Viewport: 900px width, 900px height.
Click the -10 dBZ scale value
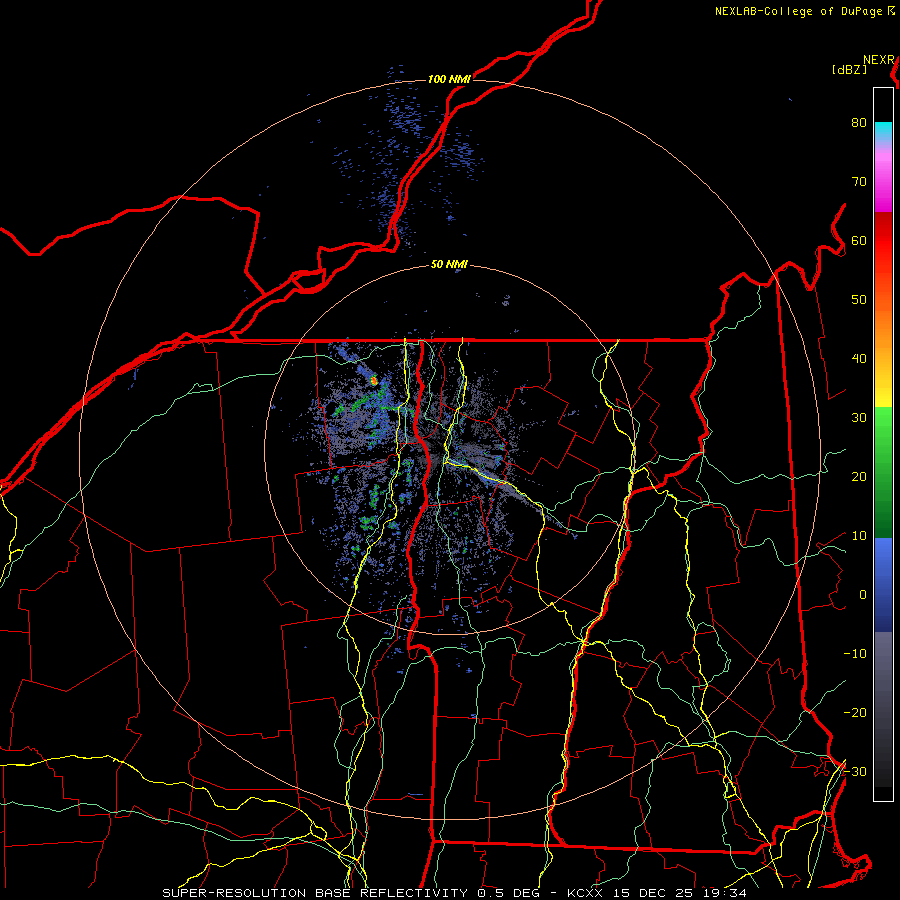click(x=855, y=654)
